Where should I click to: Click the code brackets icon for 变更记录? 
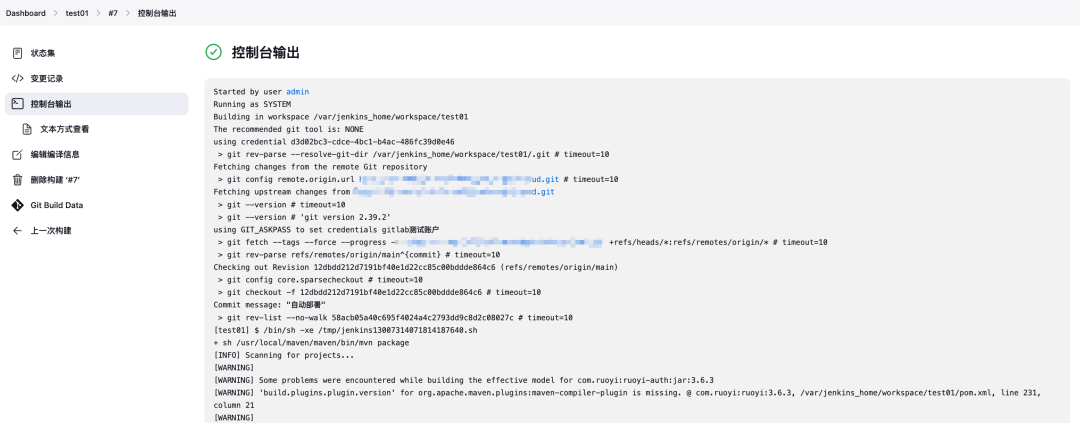17,79
